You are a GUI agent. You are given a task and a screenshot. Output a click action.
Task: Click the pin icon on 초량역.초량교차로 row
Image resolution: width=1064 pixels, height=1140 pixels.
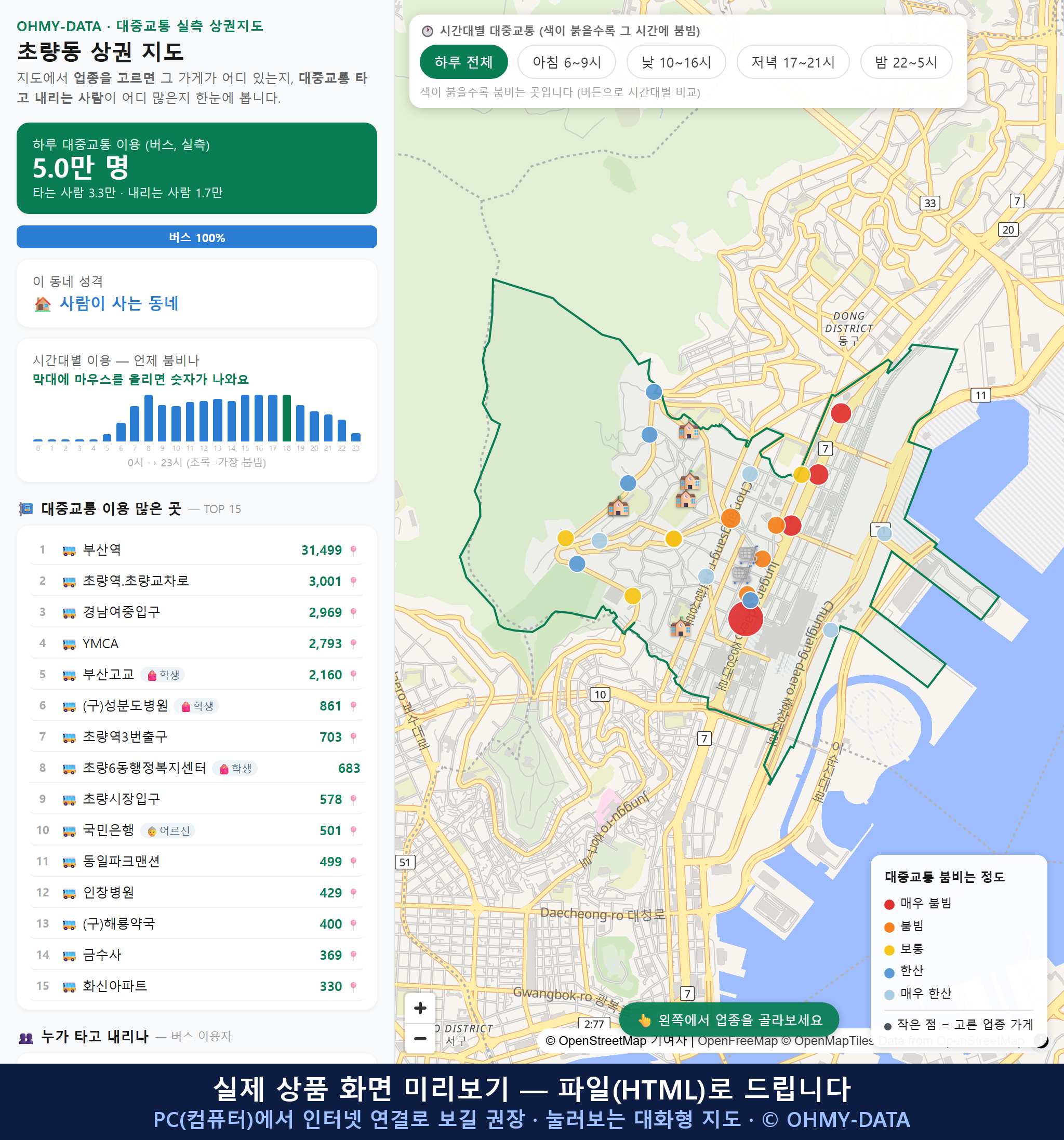pos(353,582)
